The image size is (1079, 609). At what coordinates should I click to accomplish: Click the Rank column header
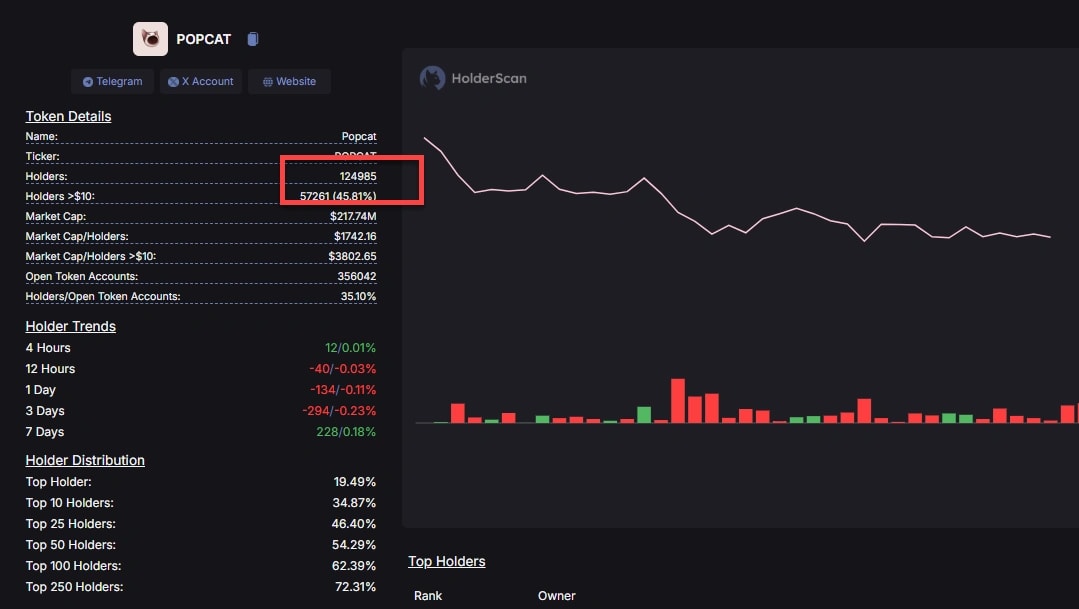click(428, 596)
